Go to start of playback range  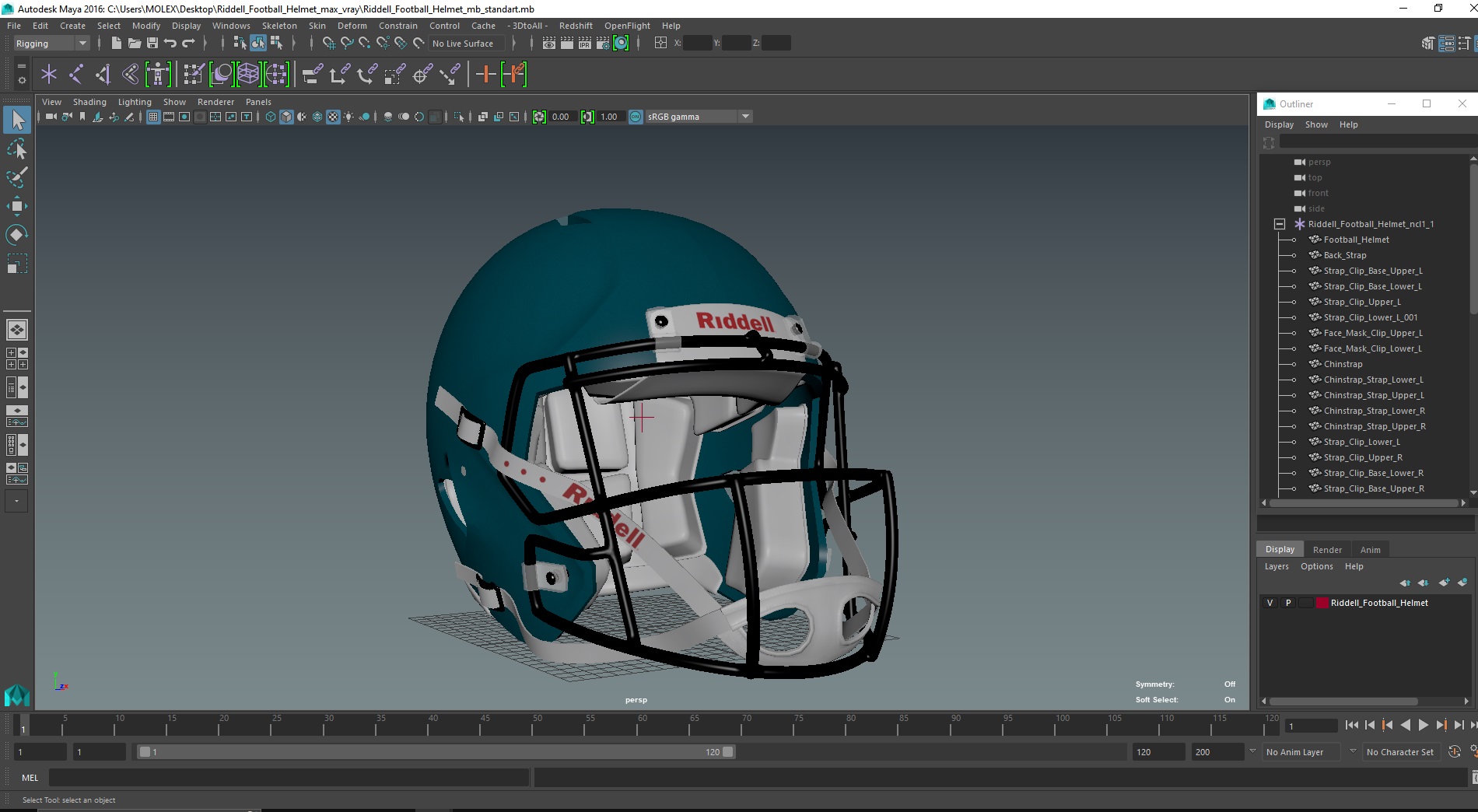[x=1352, y=725]
